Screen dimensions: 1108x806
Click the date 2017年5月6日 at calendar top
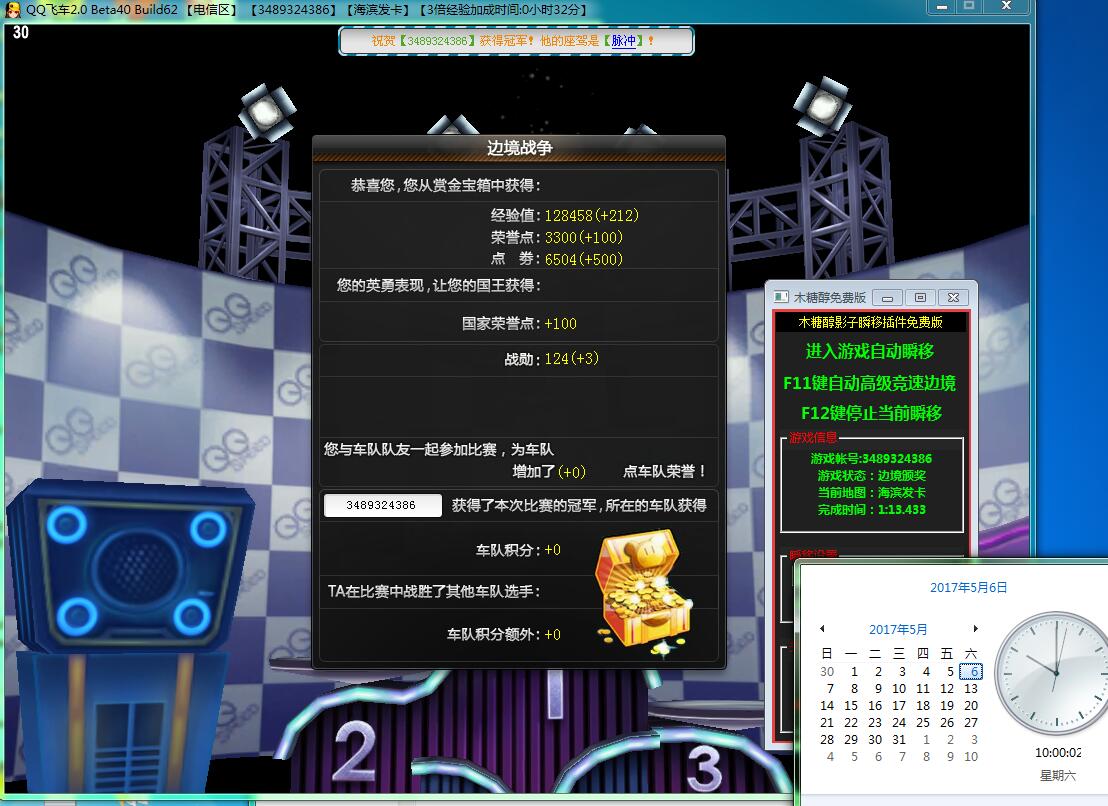pyautogui.click(x=968, y=588)
